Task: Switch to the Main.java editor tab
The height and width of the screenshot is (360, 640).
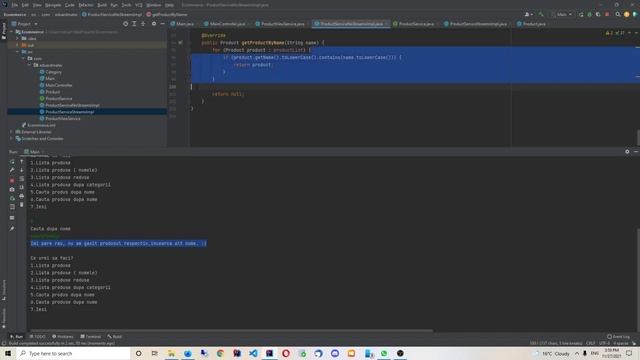Action: click(x=182, y=24)
